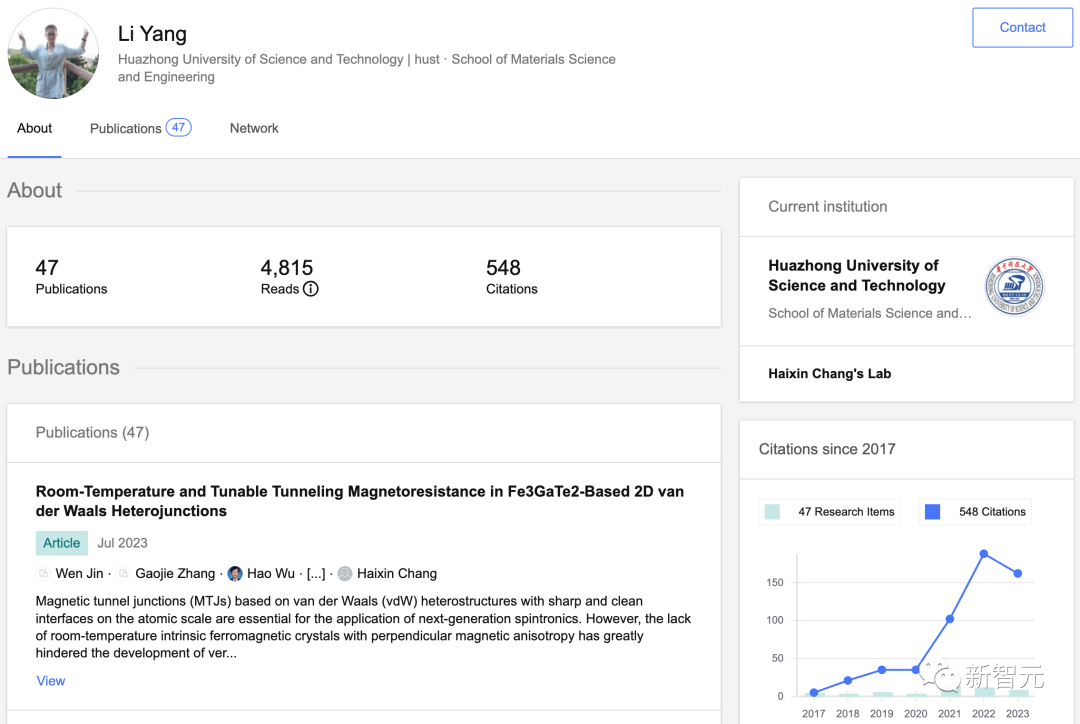Open Huazhong University logo
The height and width of the screenshot is (724, 1080).
click(1014, 286)
